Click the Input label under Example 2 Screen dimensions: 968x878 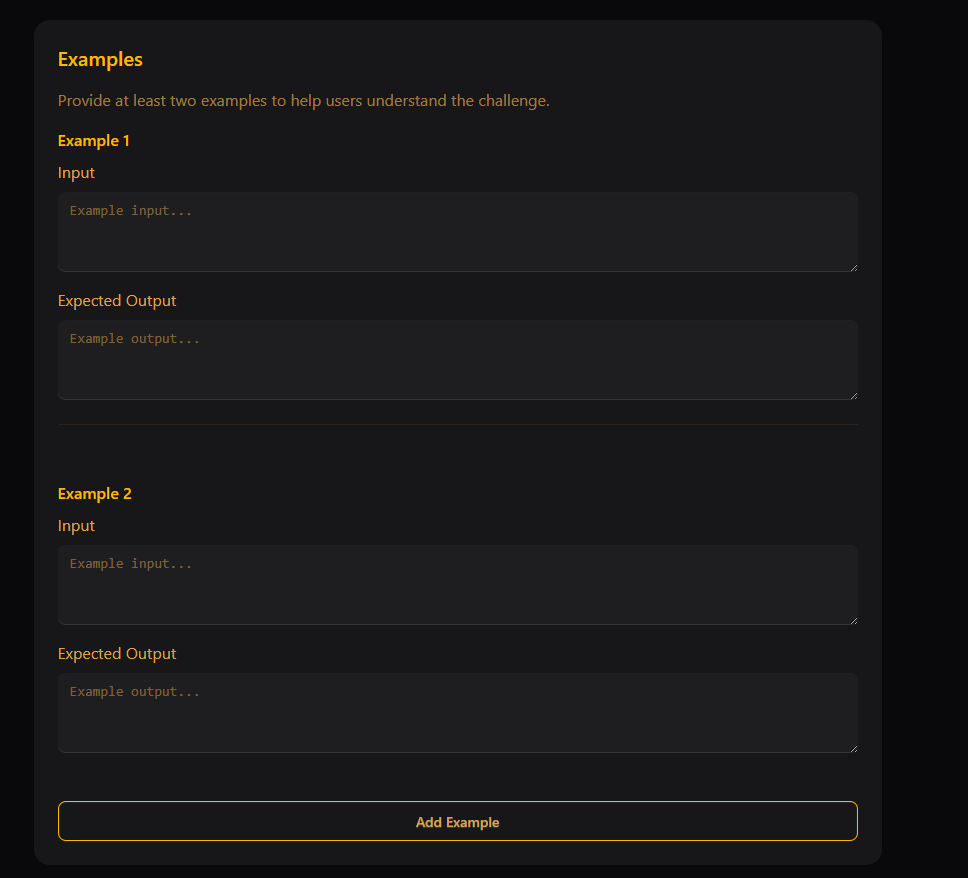tap(76, 526)
